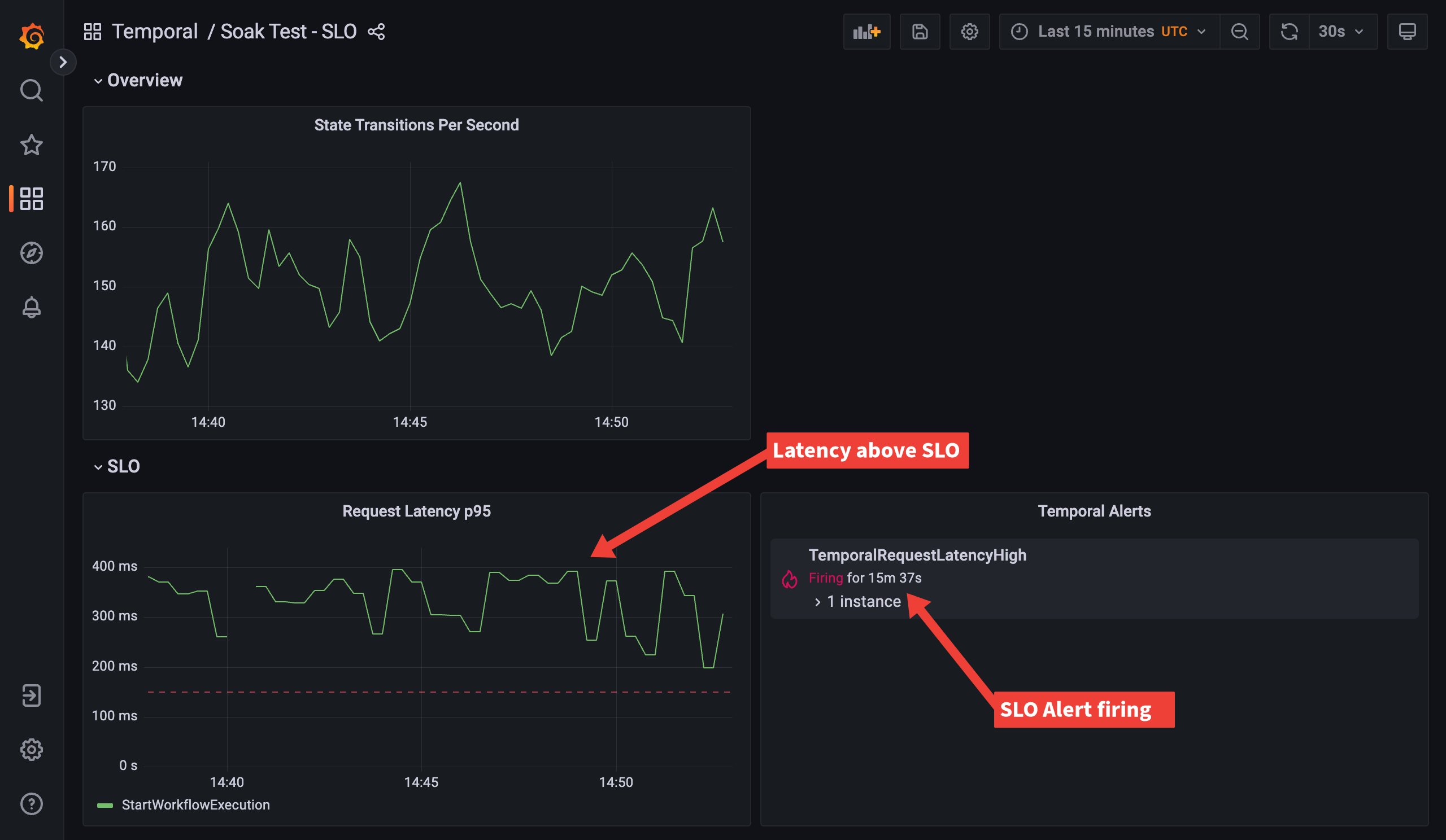Refresh the dashboard
This screenshot has width=1446, height=840.
1290,32
